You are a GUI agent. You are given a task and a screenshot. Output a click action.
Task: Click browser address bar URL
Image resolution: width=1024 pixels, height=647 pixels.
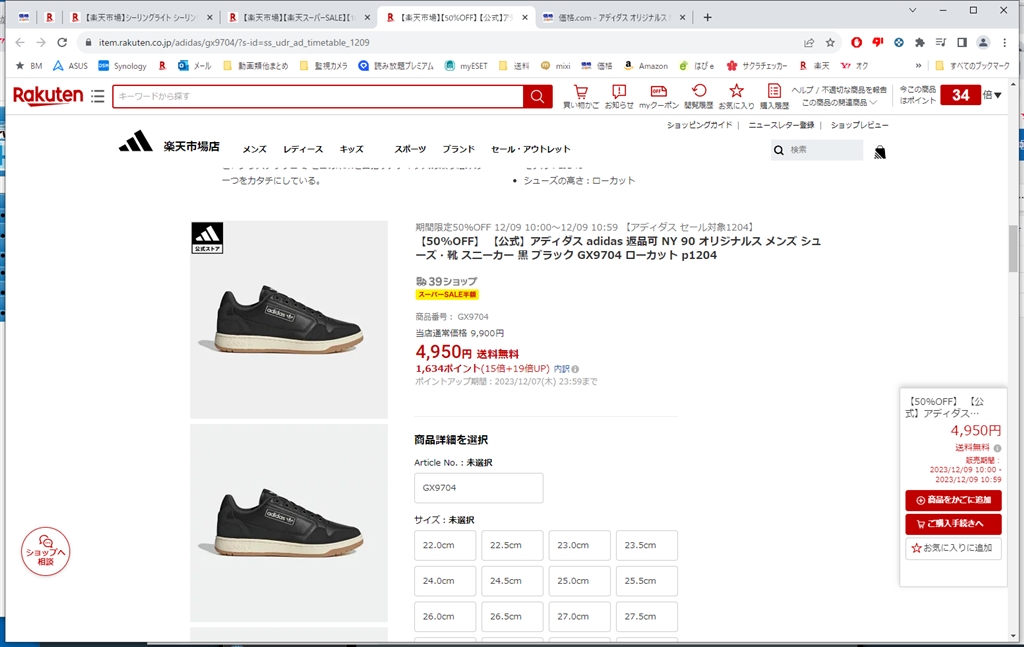[234, 42]
